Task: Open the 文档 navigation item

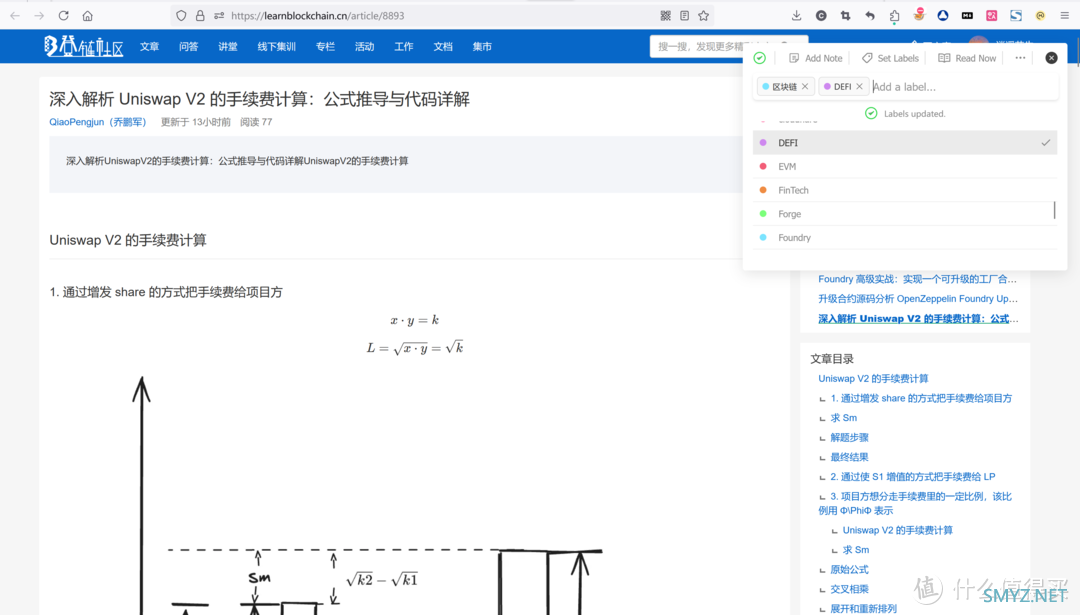Action: point(443,47)
